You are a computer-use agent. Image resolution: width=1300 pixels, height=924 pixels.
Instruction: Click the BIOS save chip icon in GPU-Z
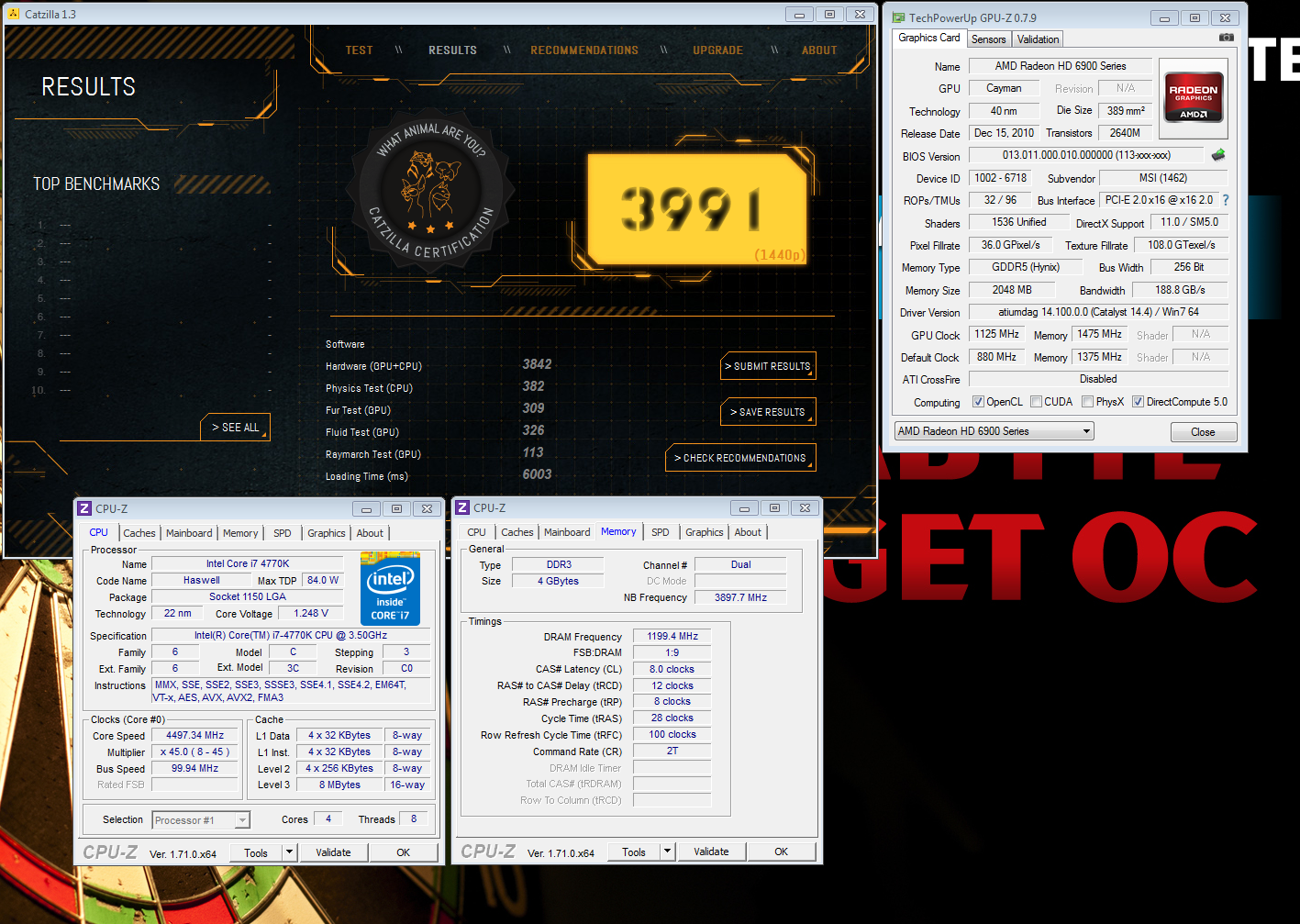click(x=1218, y=155)
